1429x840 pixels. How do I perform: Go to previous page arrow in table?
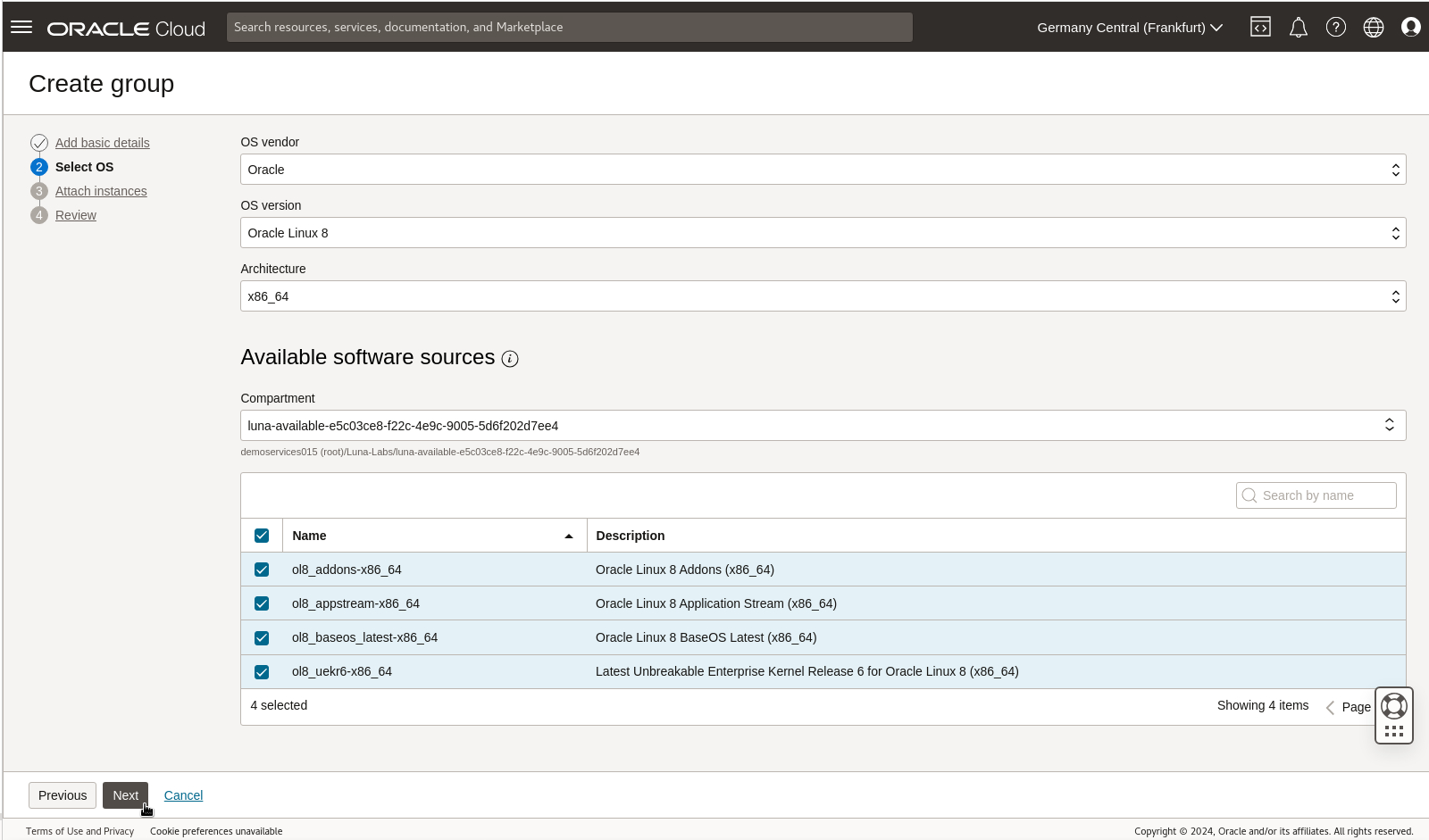coord(1330,707)
